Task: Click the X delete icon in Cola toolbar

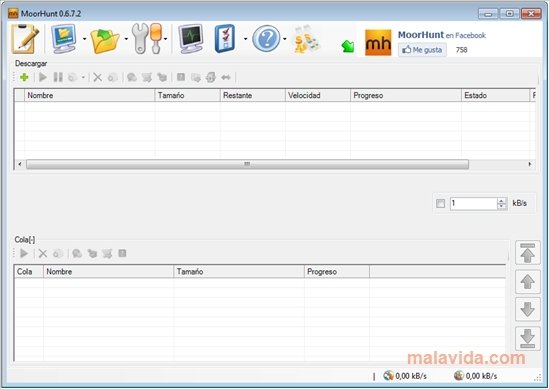Action: (43, 253)
